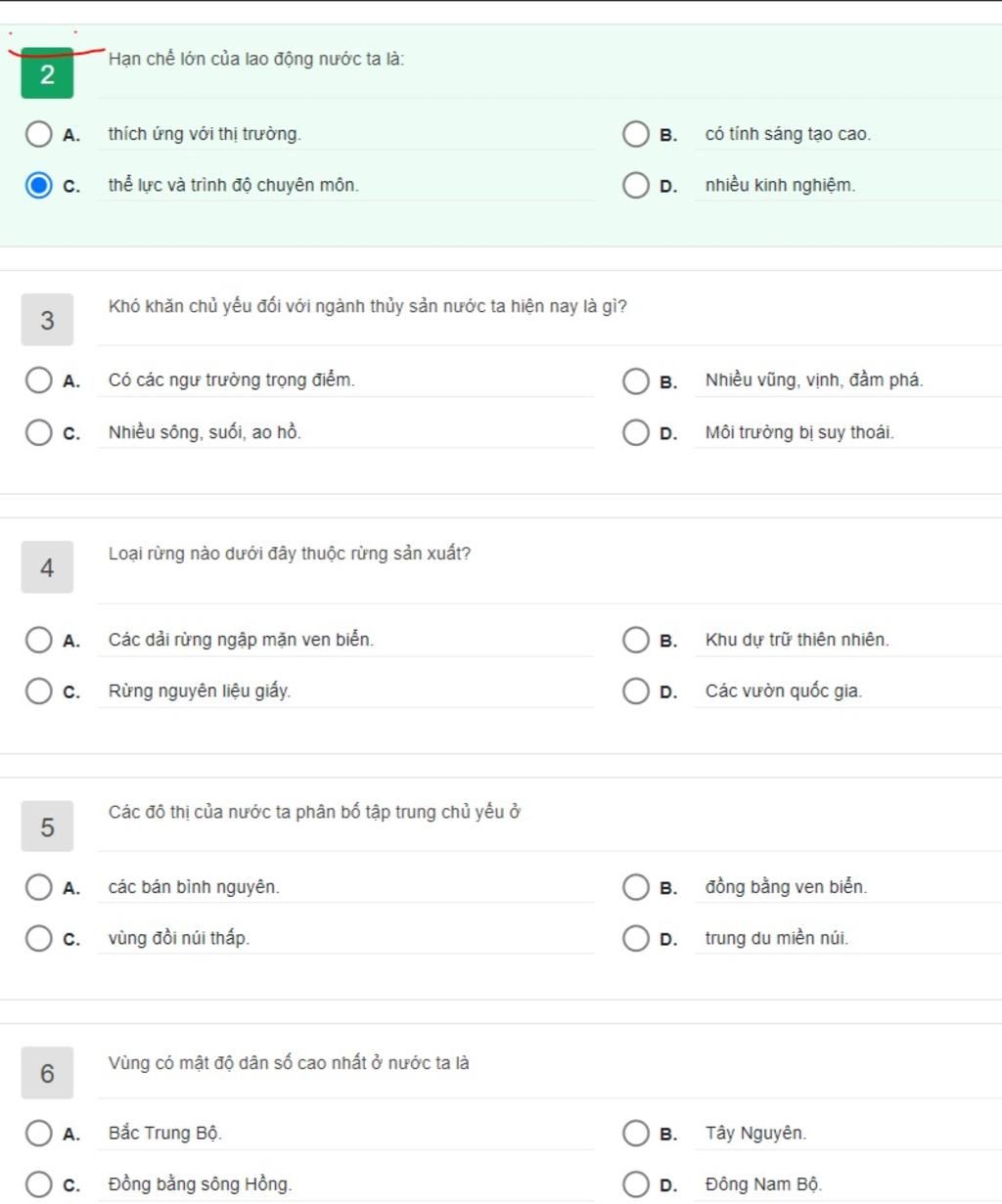Choose 'Khu dự trữ thiên nhiên' option

[x=635, y=640]
